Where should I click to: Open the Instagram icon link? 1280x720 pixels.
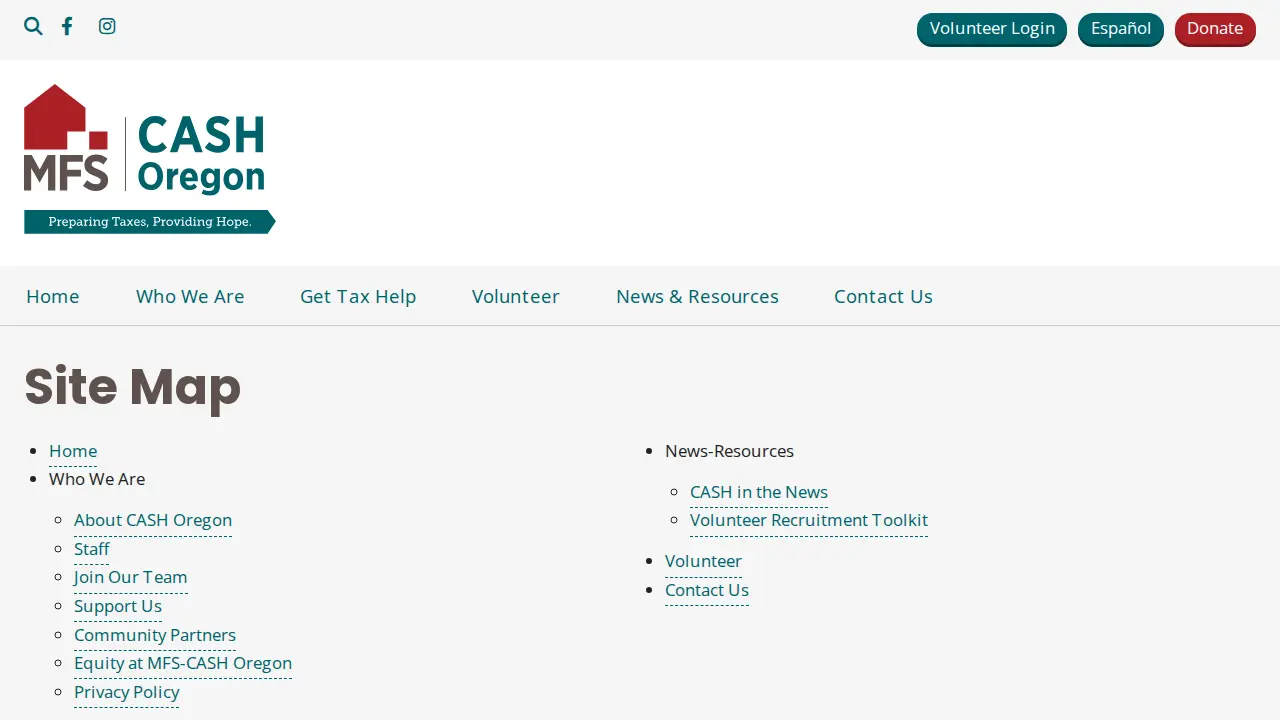[x=107, y=26]
